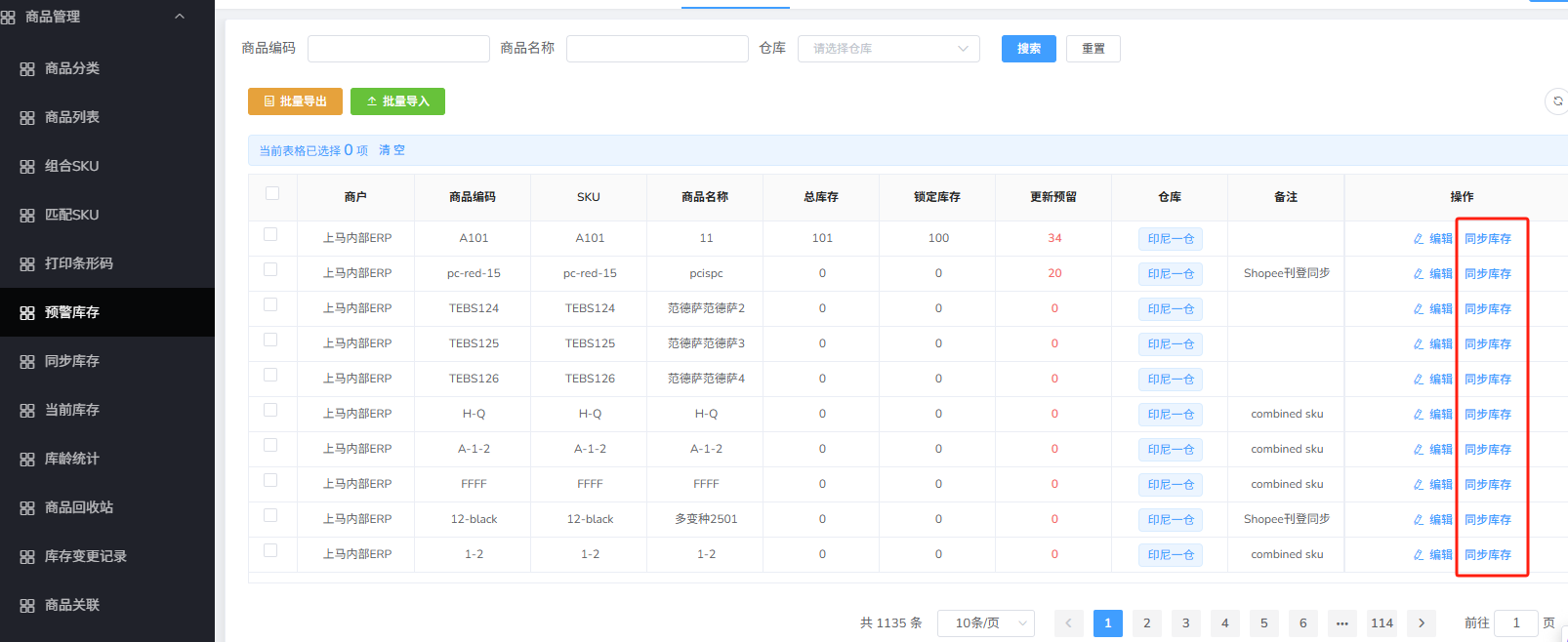
Task: Tick the H-Q row checkbox
Action: pyautogui.click(x=270, y=410)
